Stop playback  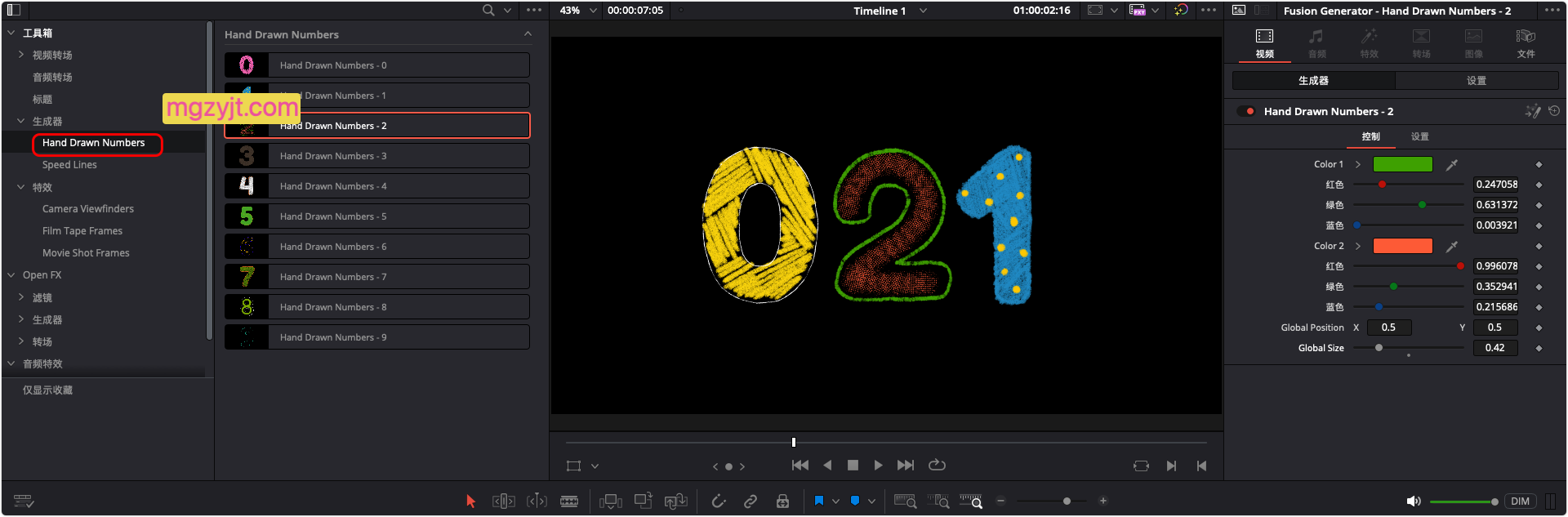853,465
